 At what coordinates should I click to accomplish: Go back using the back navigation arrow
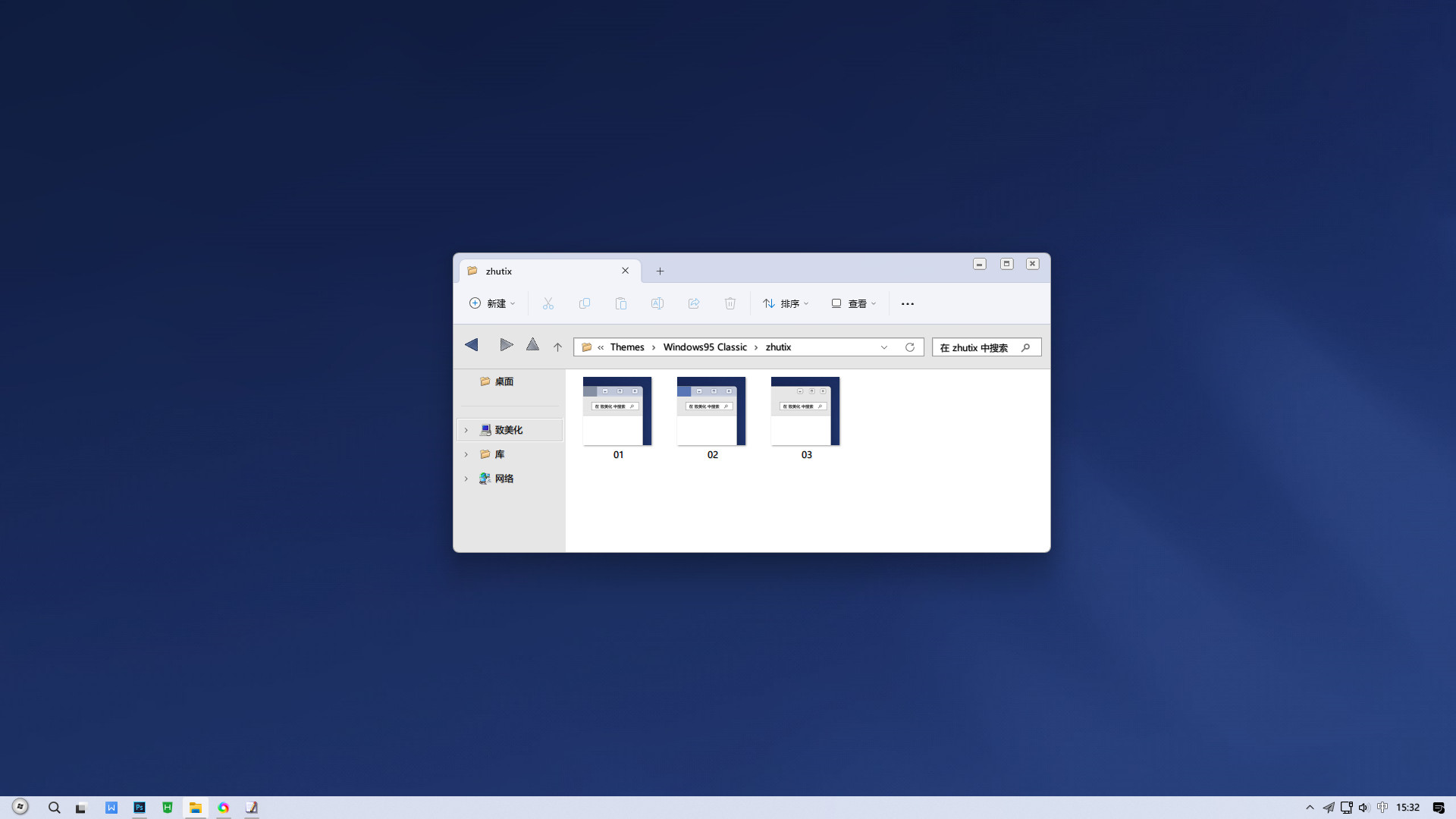pyautogui.click(x=471, y=345)
